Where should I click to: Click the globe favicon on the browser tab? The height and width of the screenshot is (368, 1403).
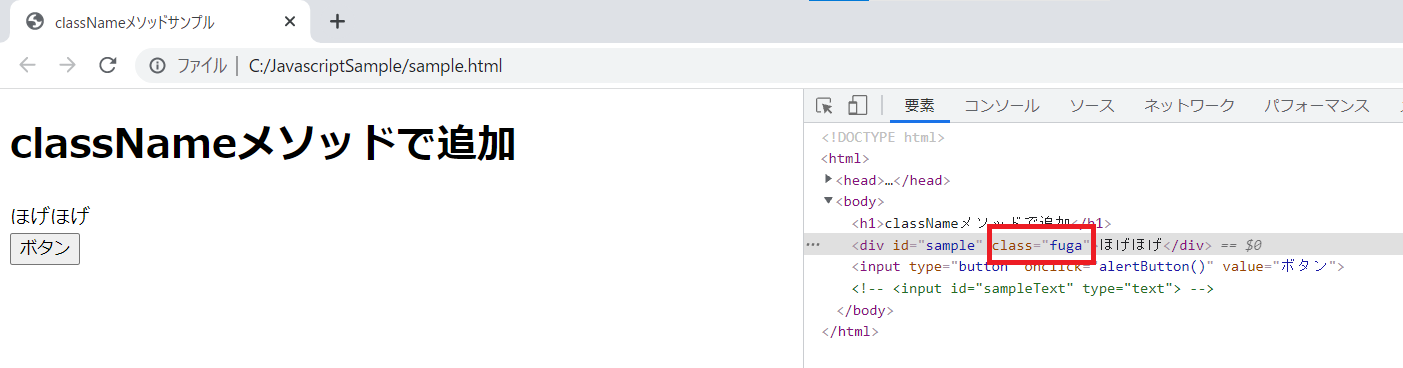[x=35, y=21]
